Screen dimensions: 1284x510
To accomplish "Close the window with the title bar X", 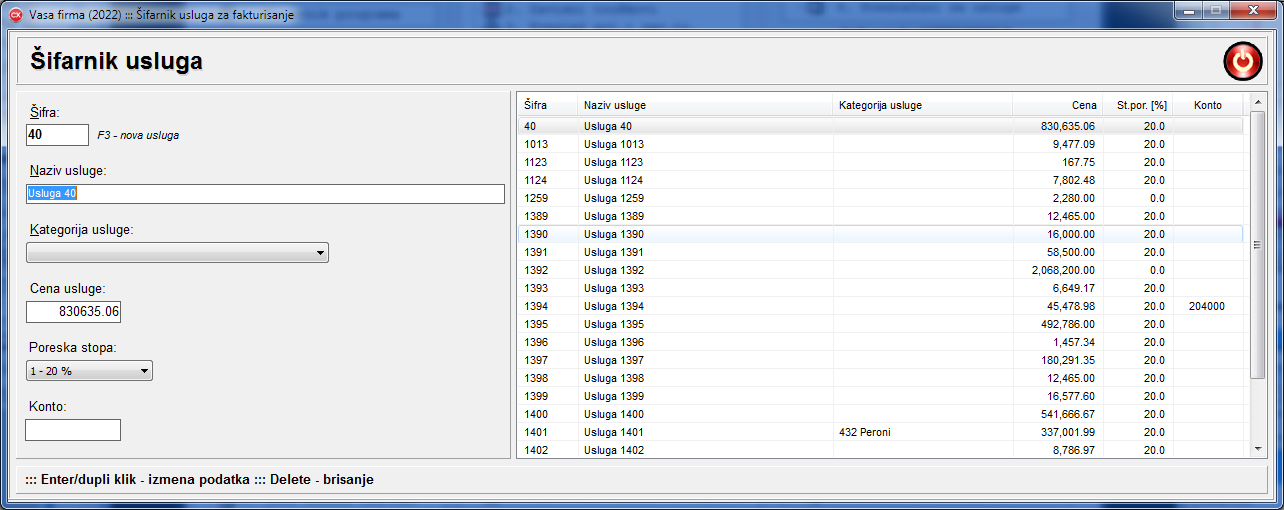I will [1251, 9].
